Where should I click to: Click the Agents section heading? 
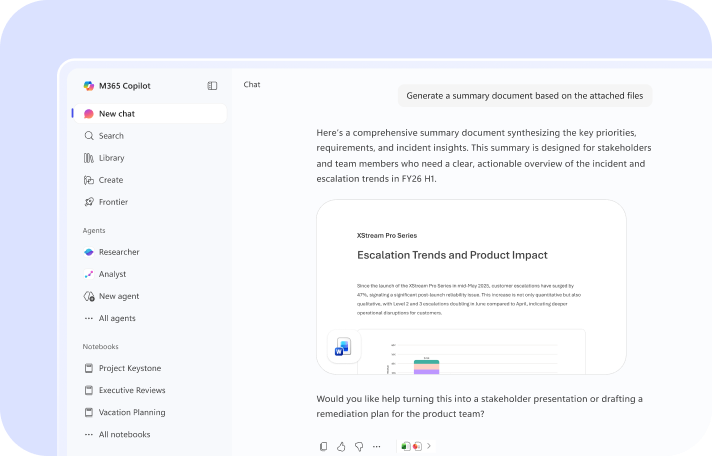point(94,231)
